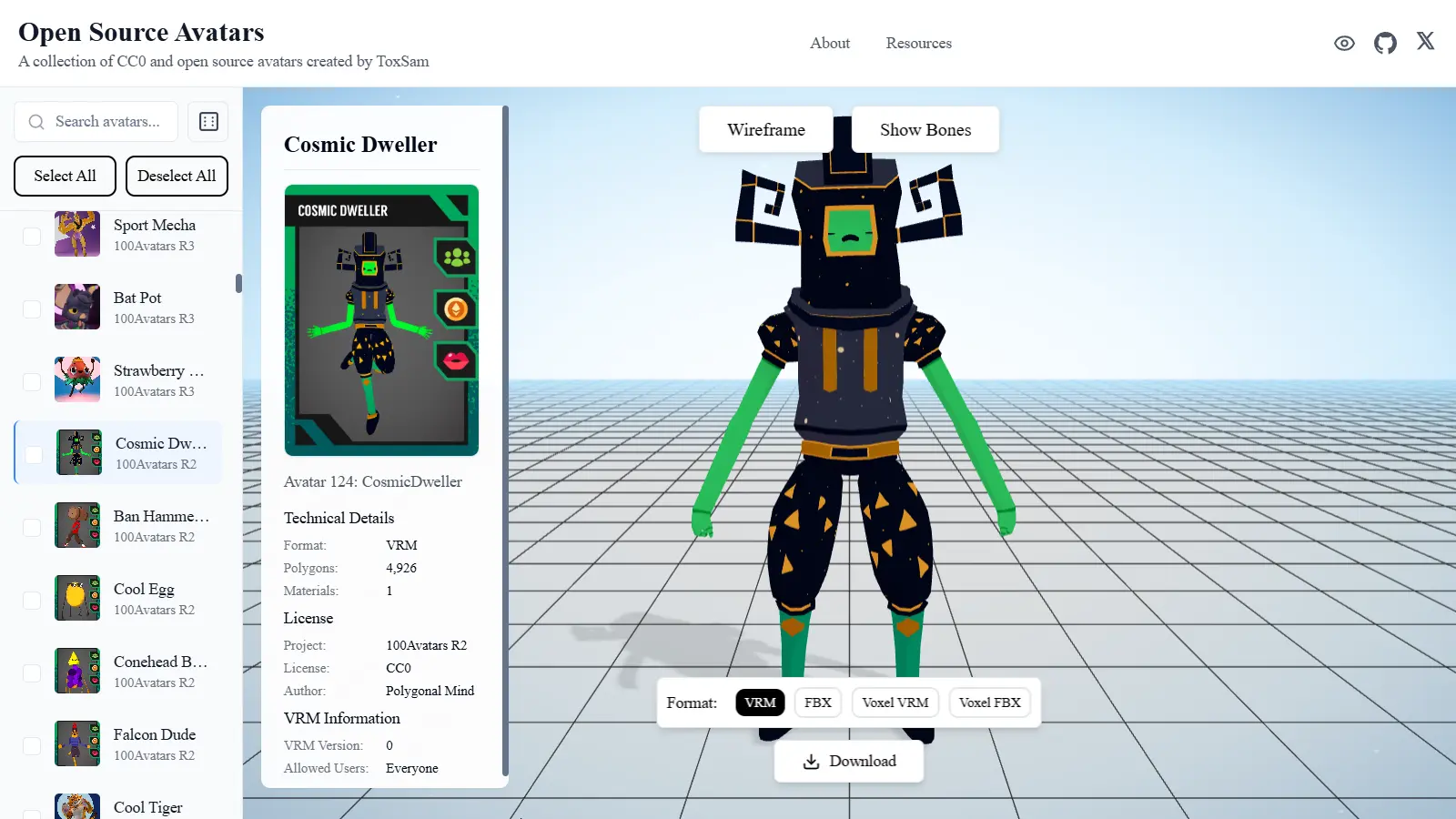Tick the Conehead avatar checkbox
Screen dimensions: 1456x819
coord(32,672)
